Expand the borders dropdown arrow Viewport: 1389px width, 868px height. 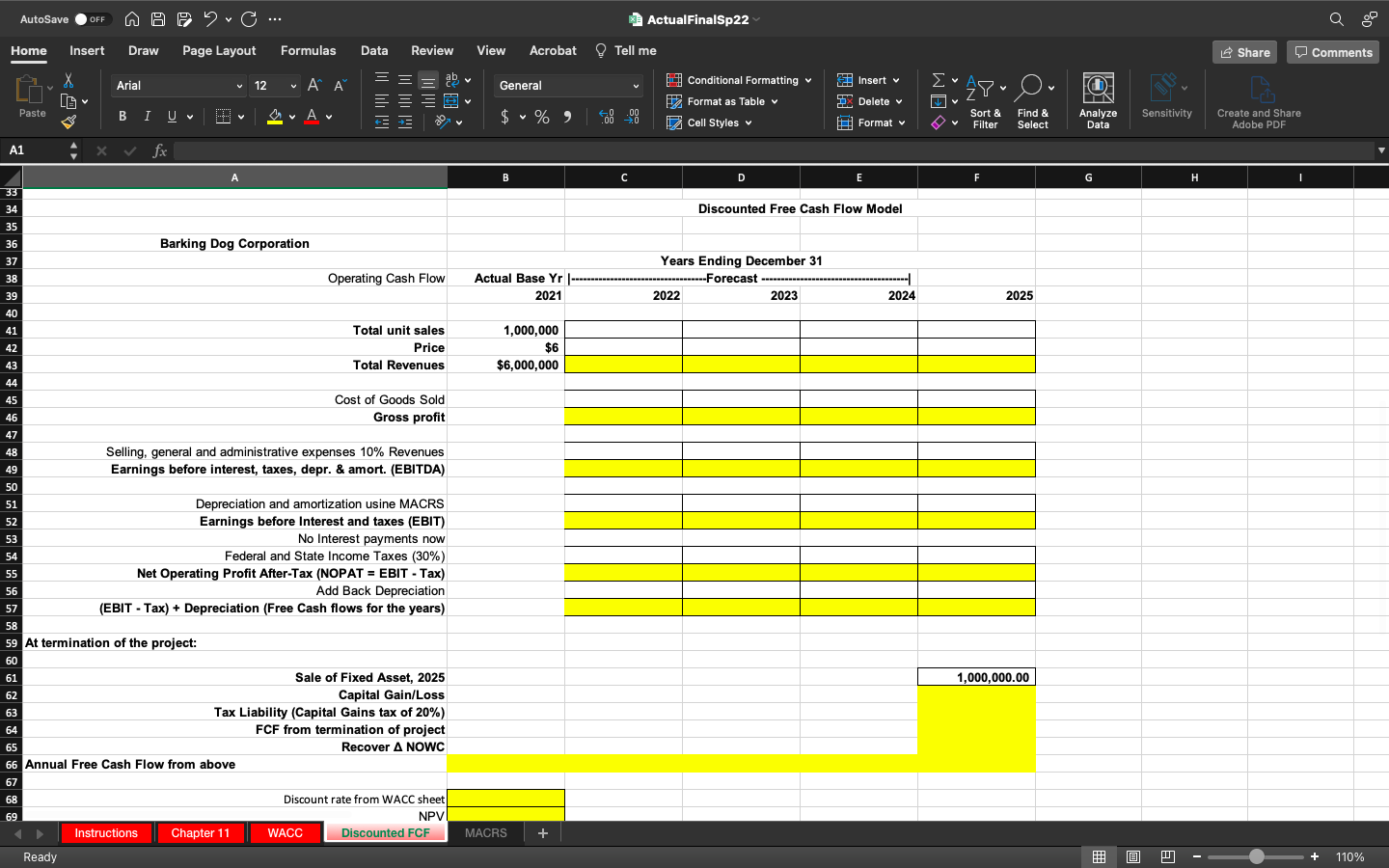(x=241, y=118)
